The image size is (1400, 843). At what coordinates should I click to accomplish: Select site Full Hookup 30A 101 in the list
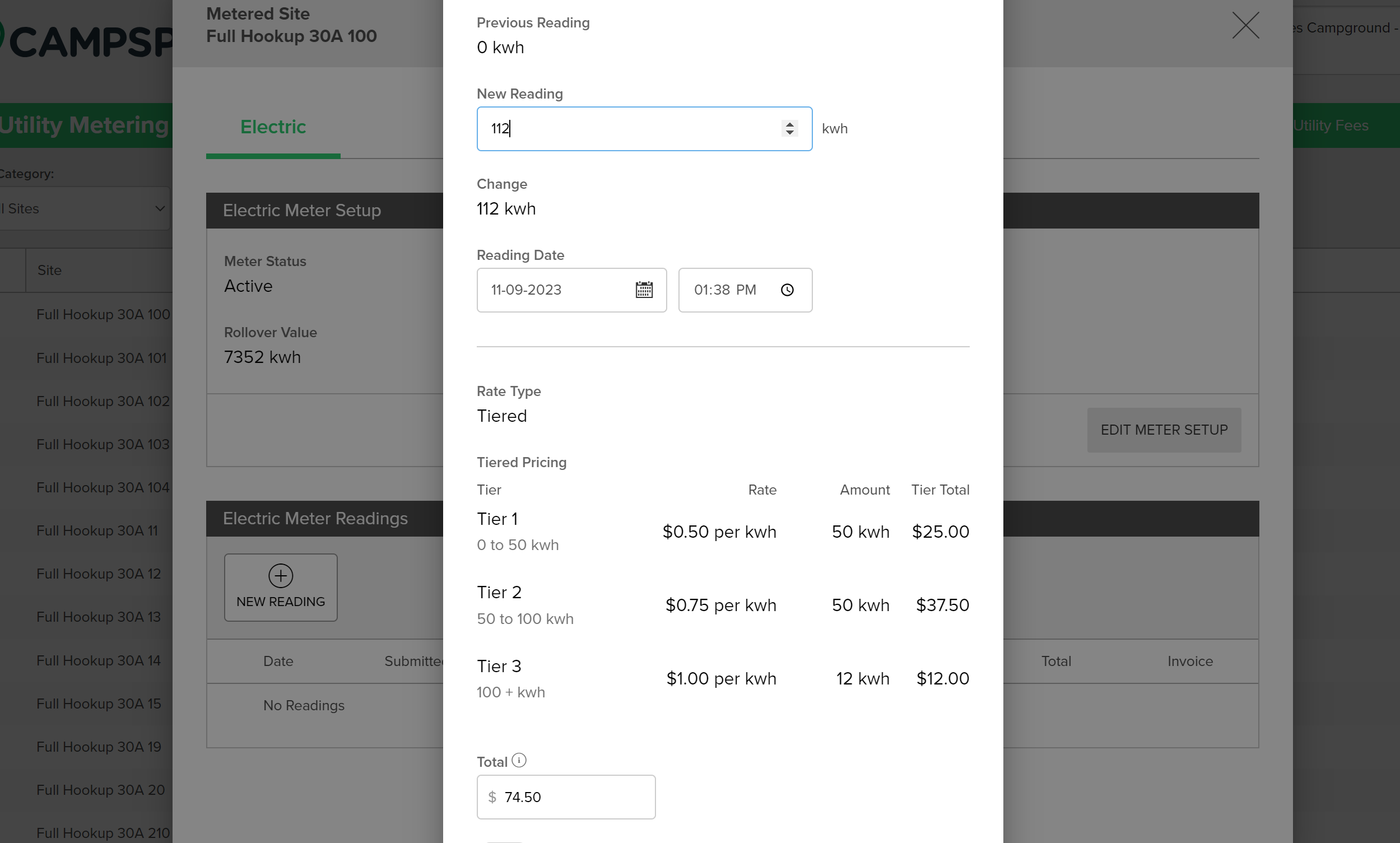coord(101,358)
